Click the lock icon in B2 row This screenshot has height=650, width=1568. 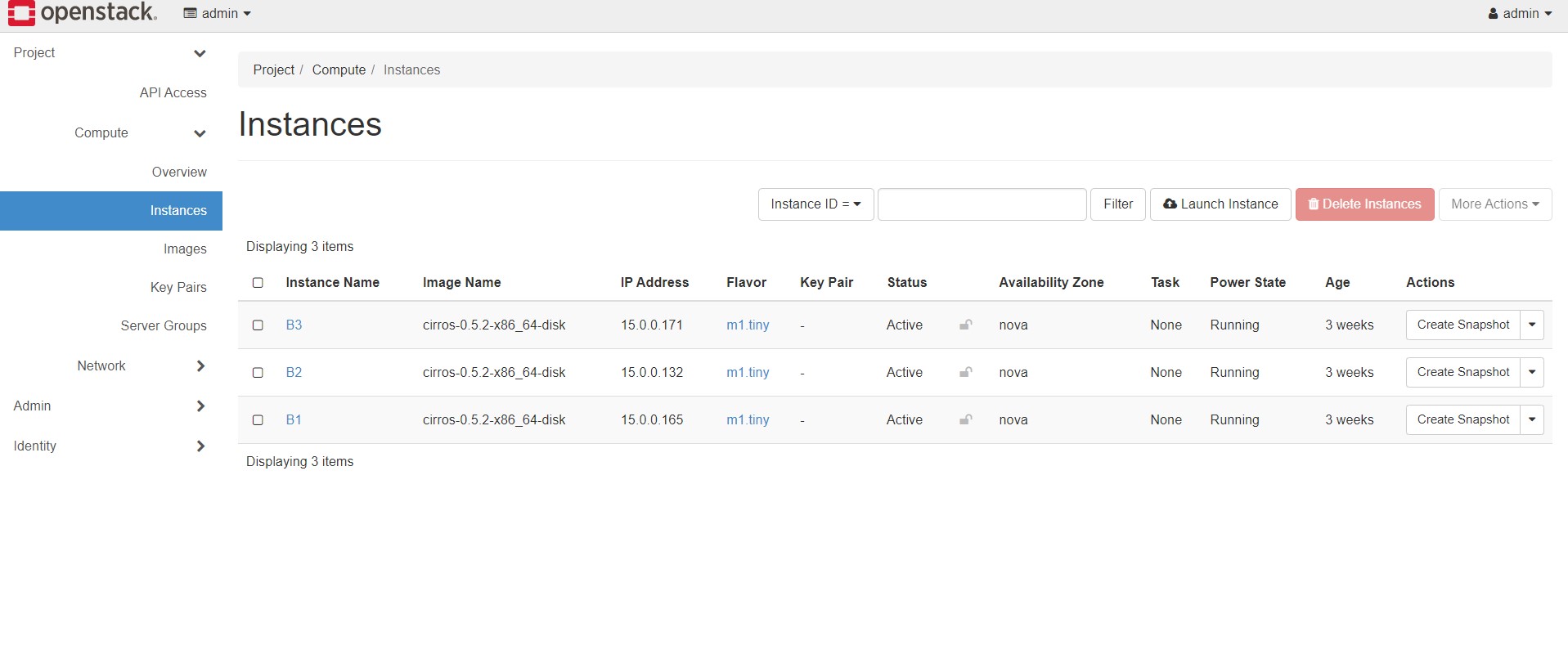pos(965,373)
